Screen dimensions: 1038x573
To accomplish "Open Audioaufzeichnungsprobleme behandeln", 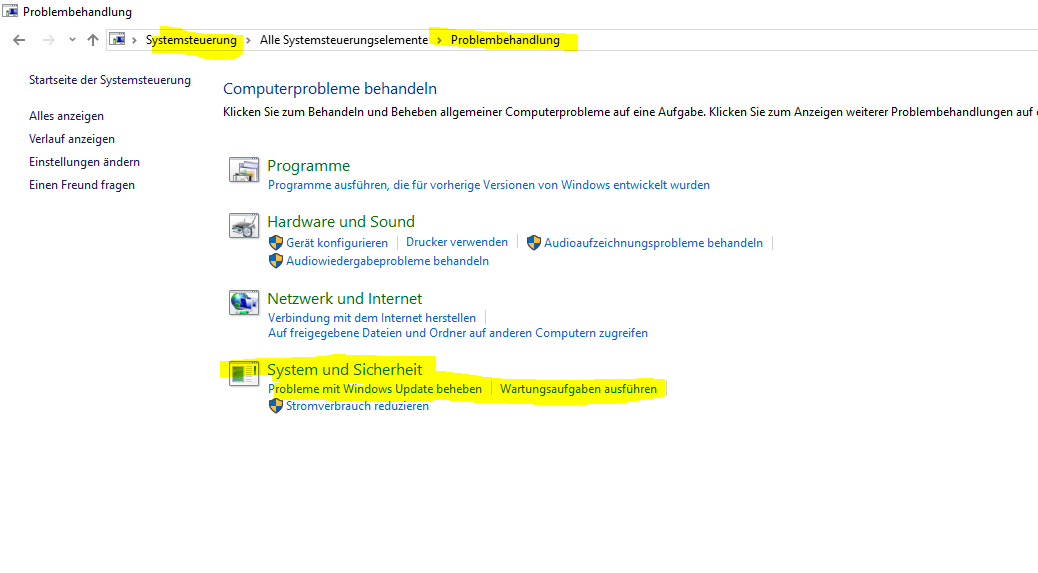I will point(653,243).
